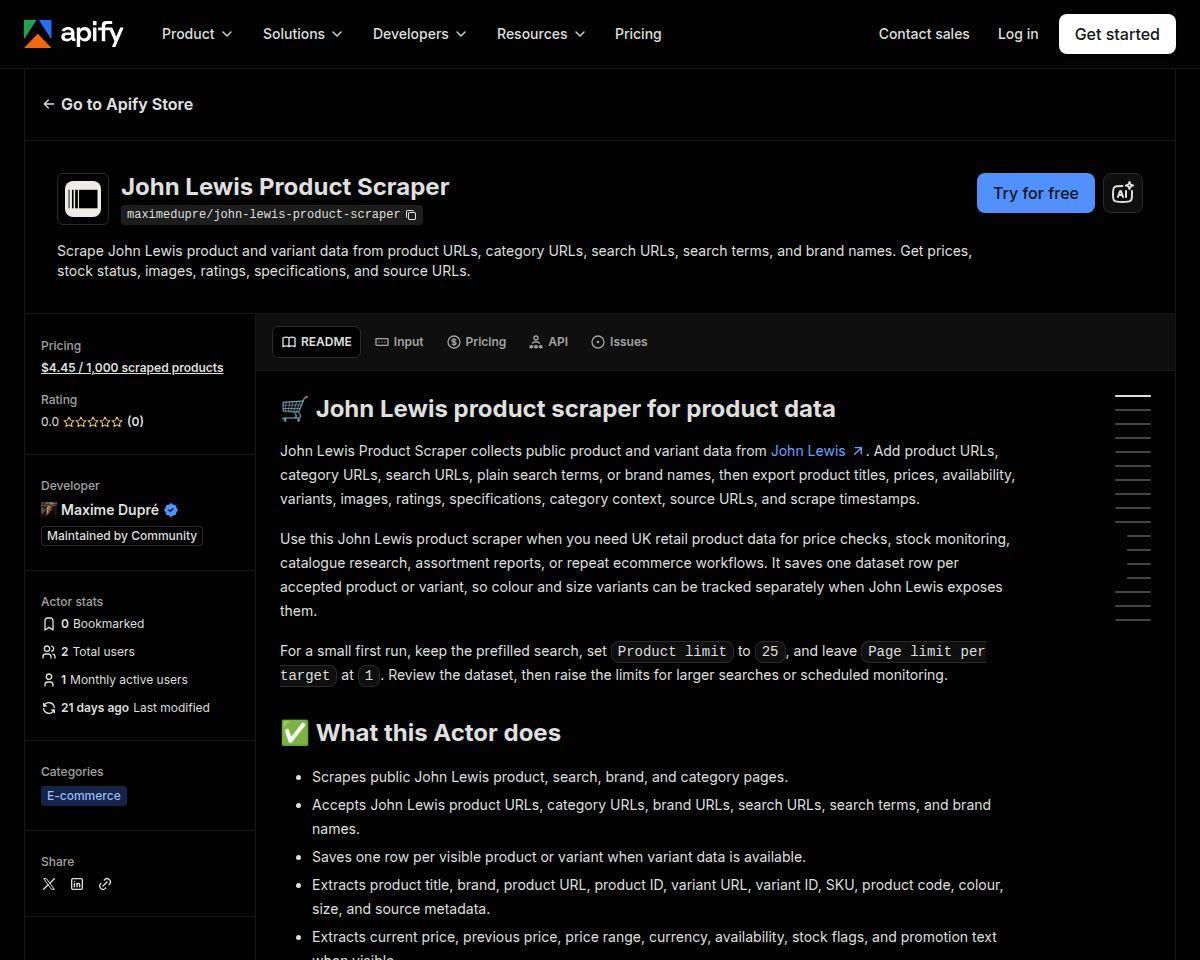Click the '2 Total users' stat

[88, 652]
